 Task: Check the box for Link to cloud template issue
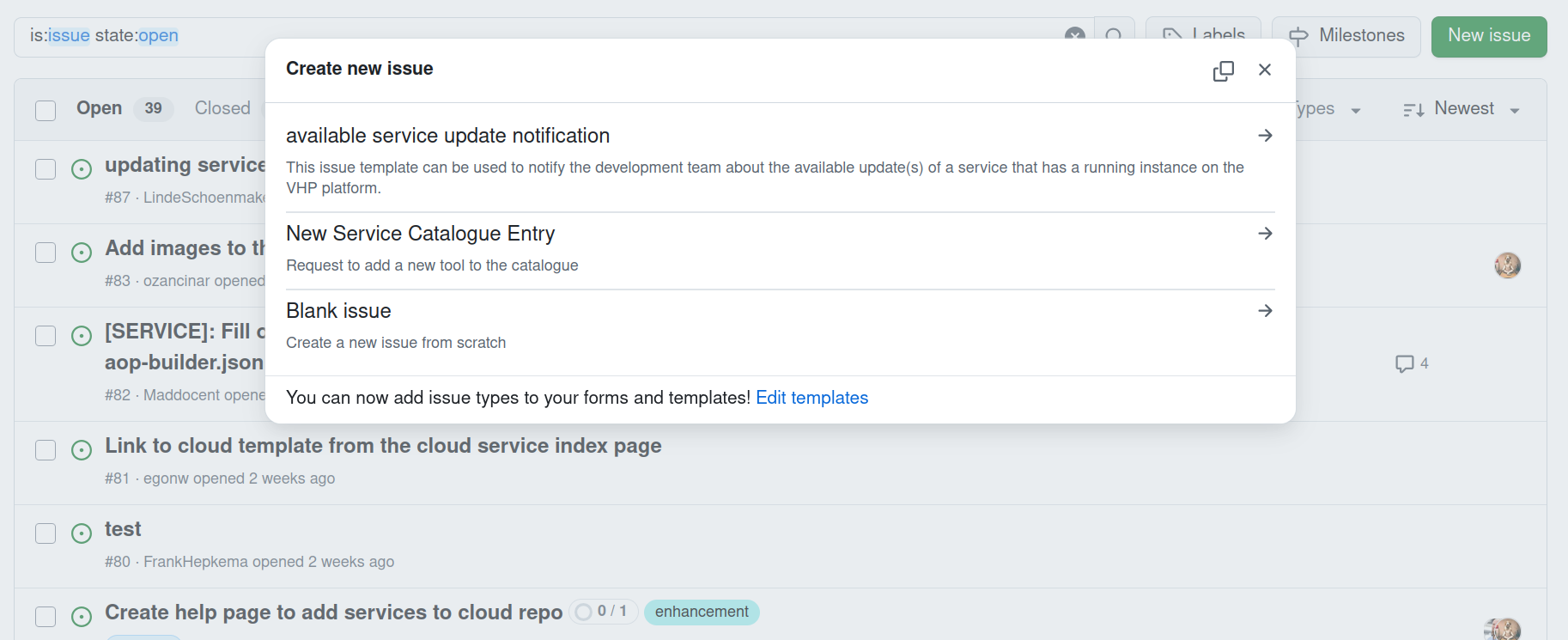pyautogui.click(x=46, y=449)
